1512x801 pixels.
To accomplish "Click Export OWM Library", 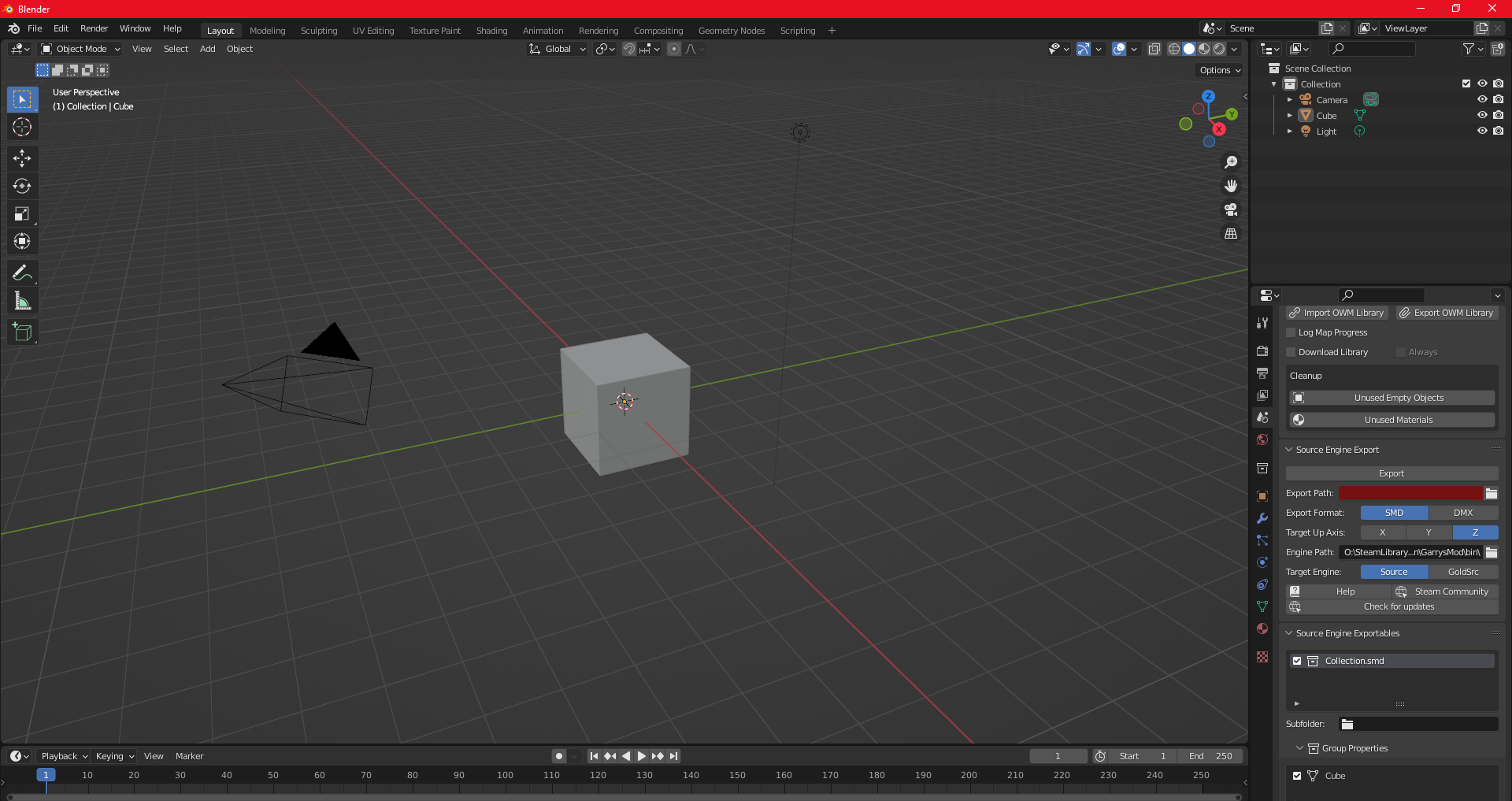I will coord(1447,313).
